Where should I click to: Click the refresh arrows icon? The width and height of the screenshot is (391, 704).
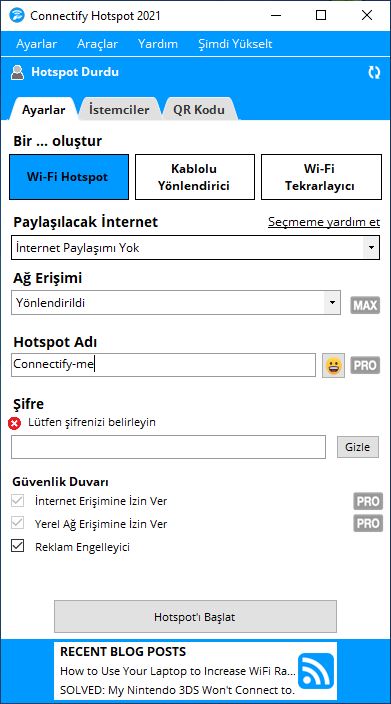[x=374, y=73]
